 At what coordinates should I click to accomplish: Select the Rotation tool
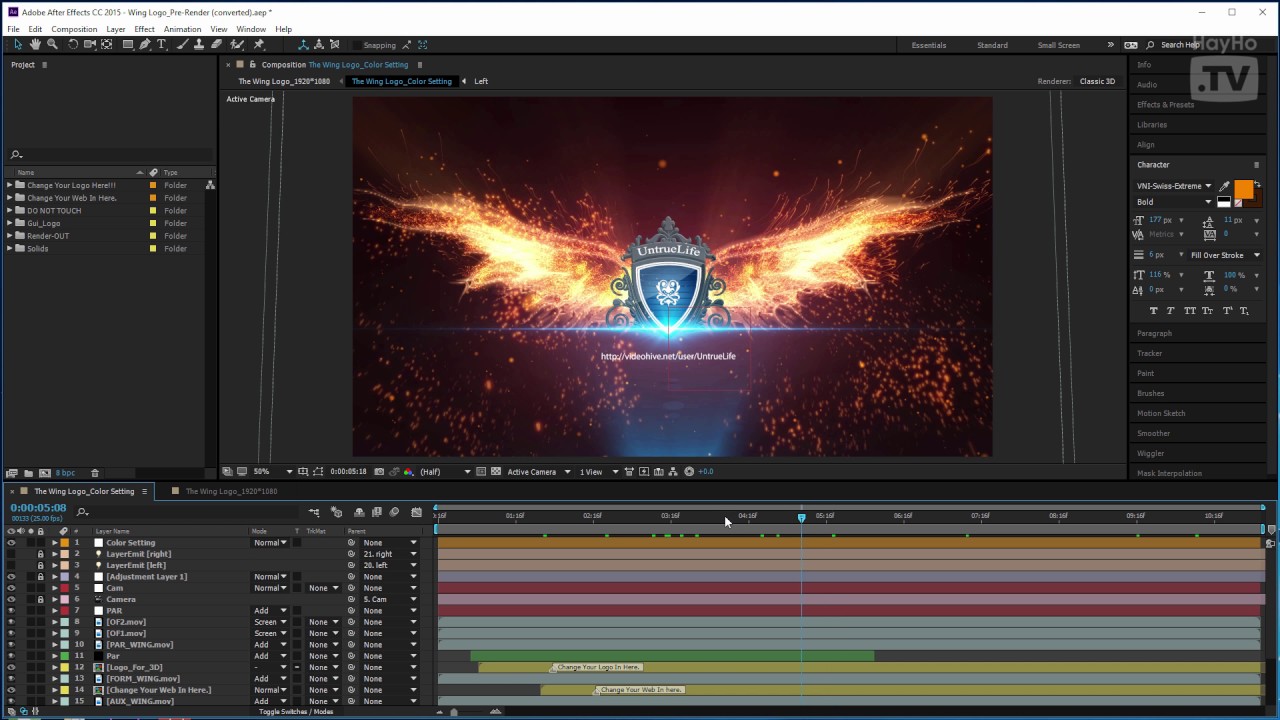[x=73, y=45]
